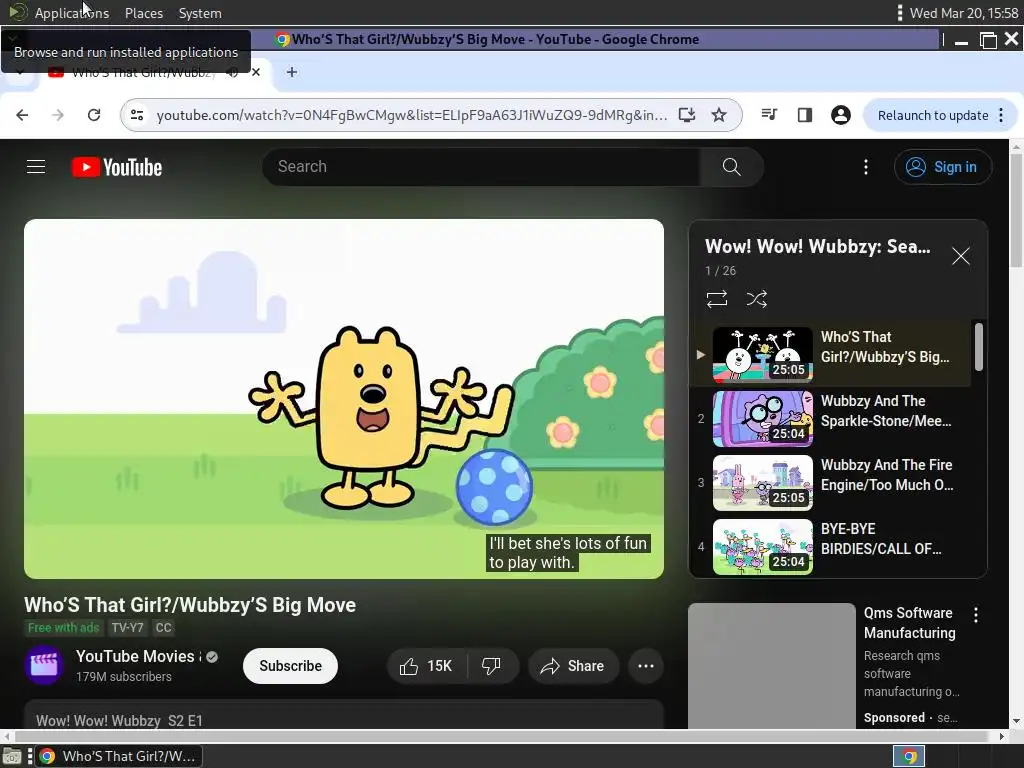Open the Places menu
This screenshot has width=1024, height=768.
tap(144, 13)
